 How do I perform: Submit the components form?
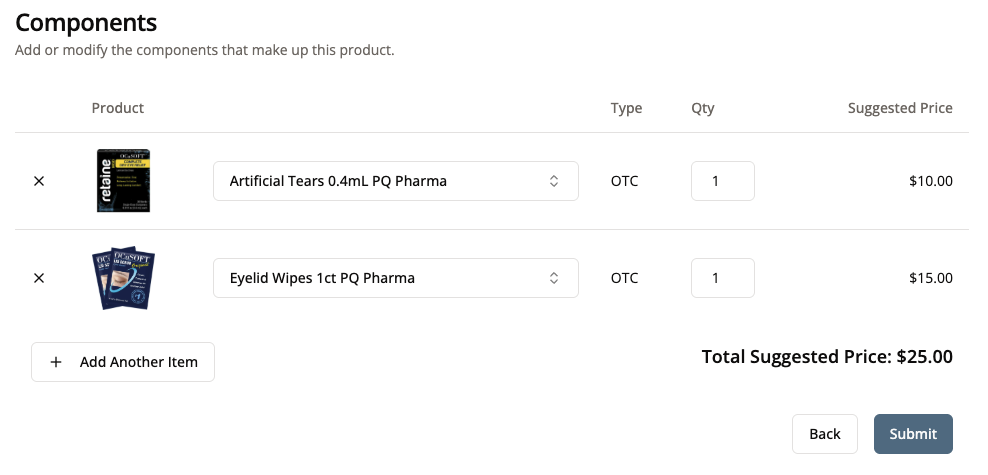pos(913,434)
